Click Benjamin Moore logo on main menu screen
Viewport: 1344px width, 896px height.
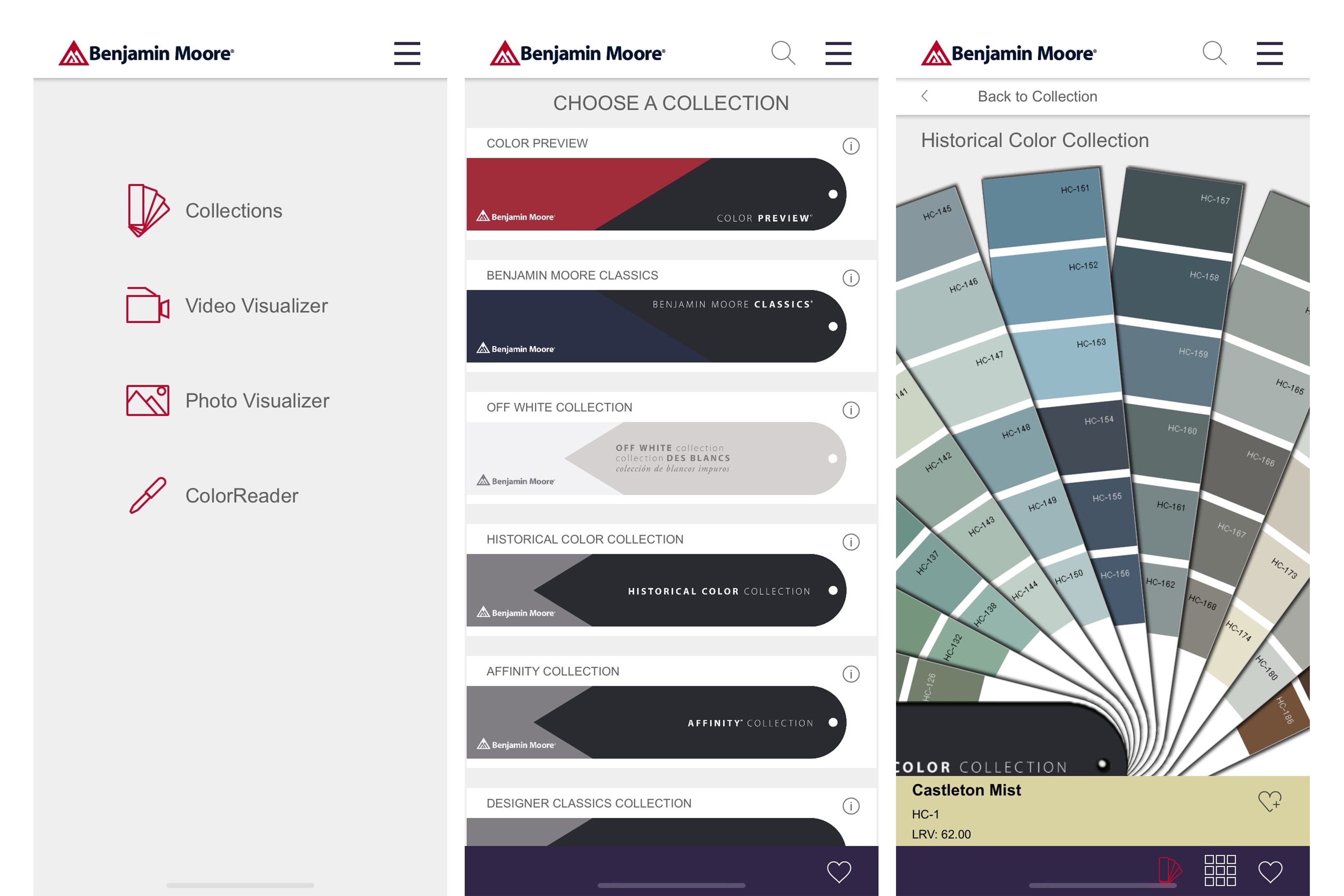[146, 53]
